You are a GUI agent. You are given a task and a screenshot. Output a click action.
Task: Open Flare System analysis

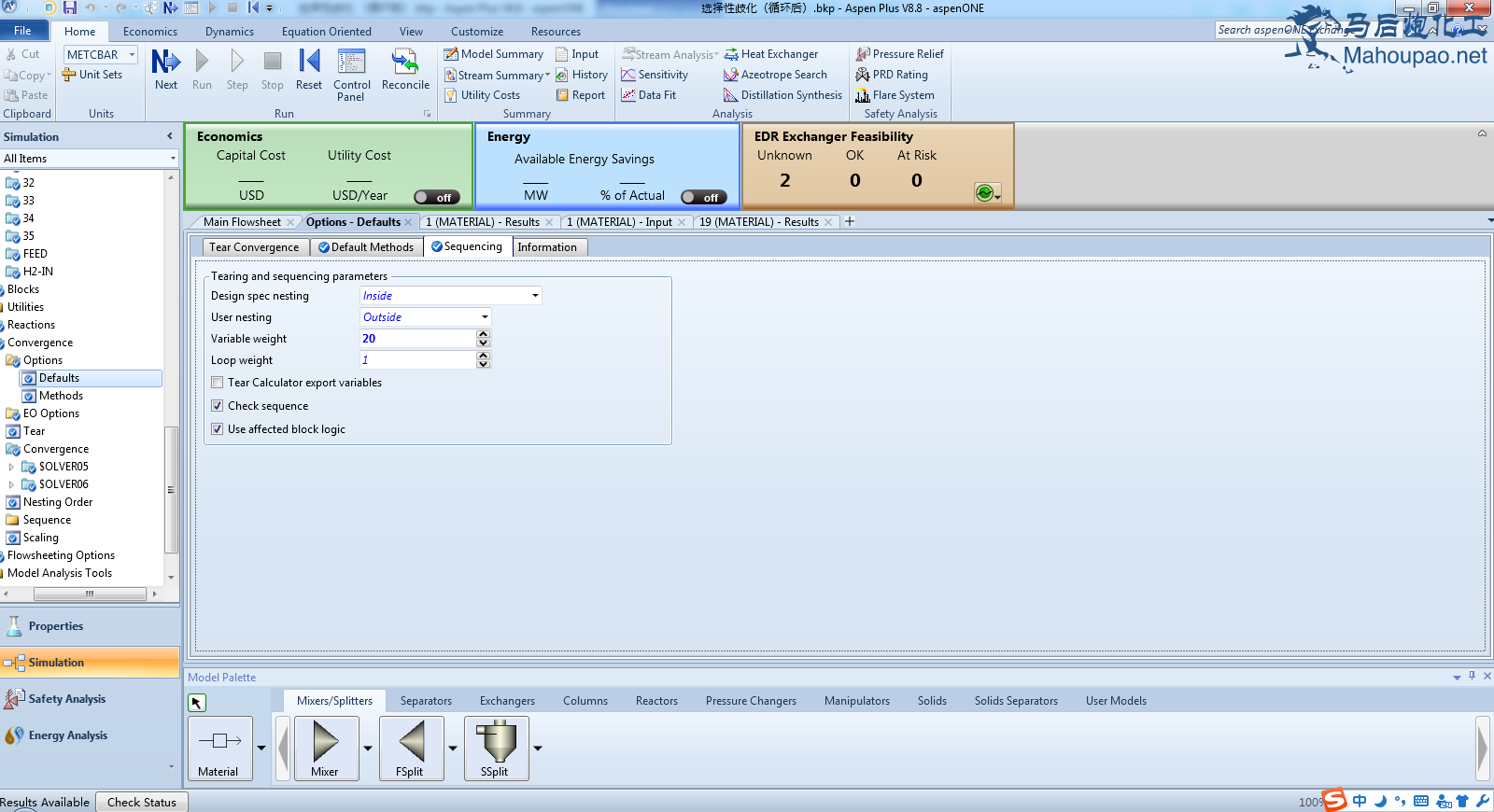point(895,95)
